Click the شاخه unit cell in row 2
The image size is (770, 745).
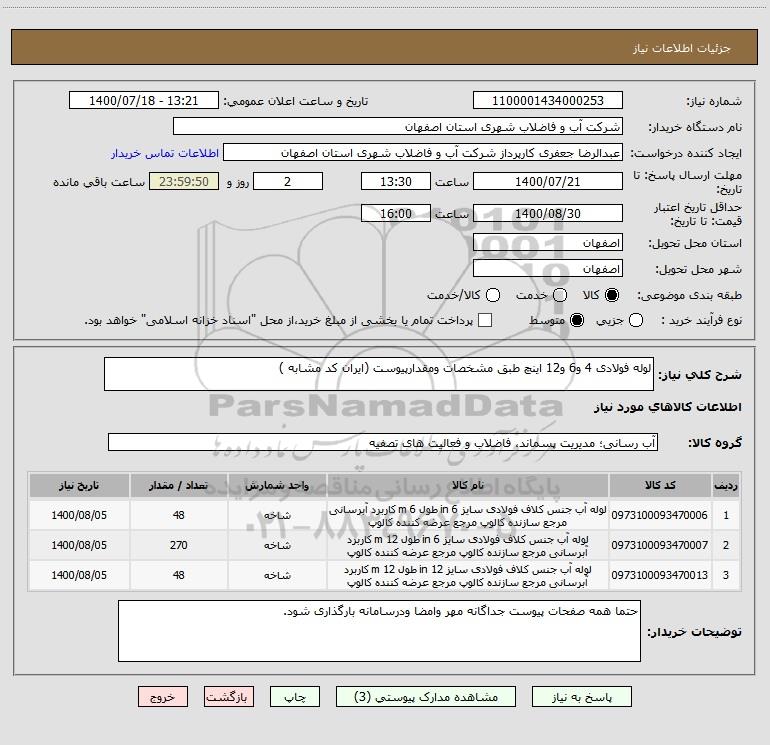[277, 545]
